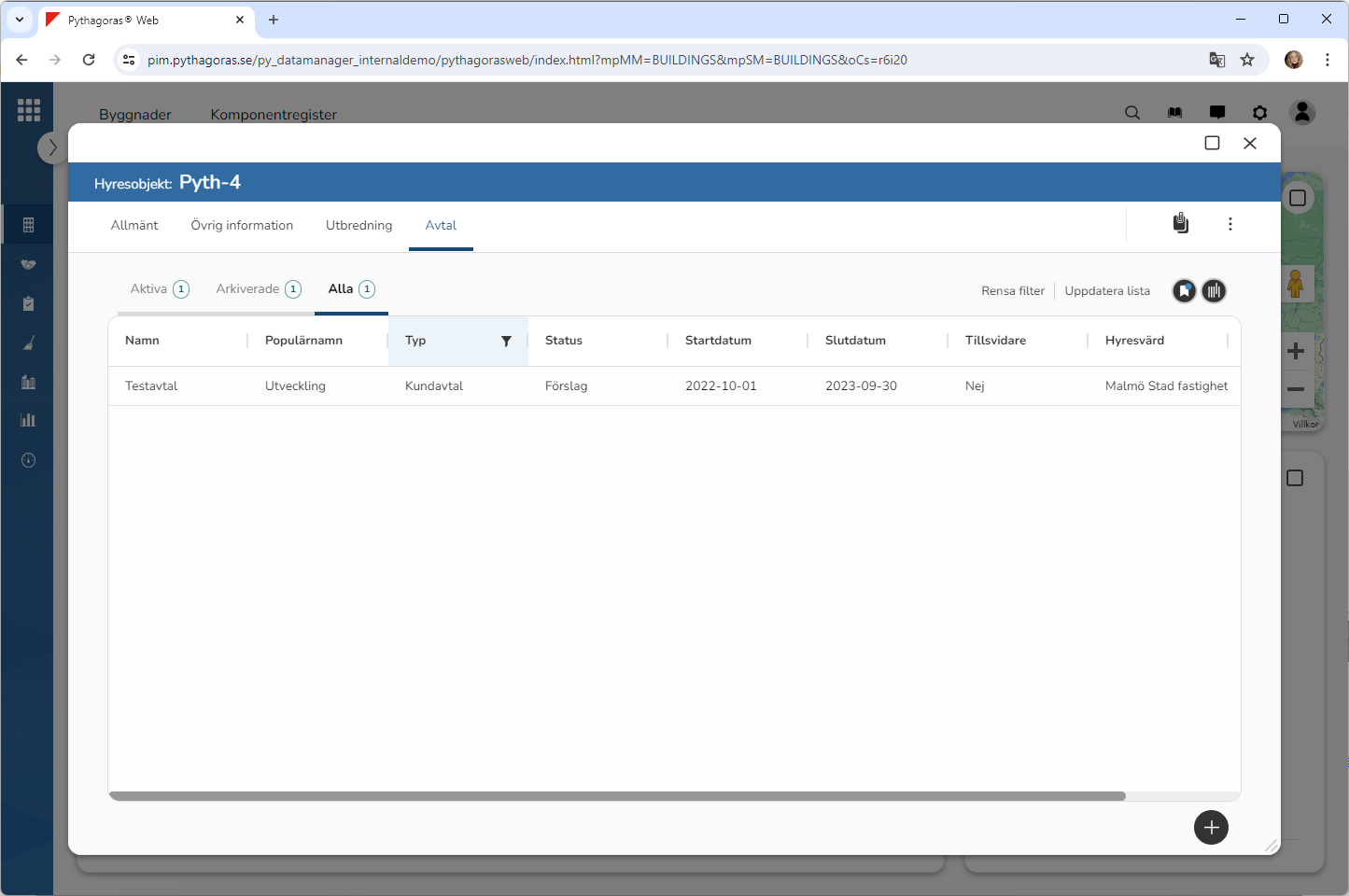Screen dimensions: 1349x896
Task: Click Rensa filter link
Action: 1012,291
